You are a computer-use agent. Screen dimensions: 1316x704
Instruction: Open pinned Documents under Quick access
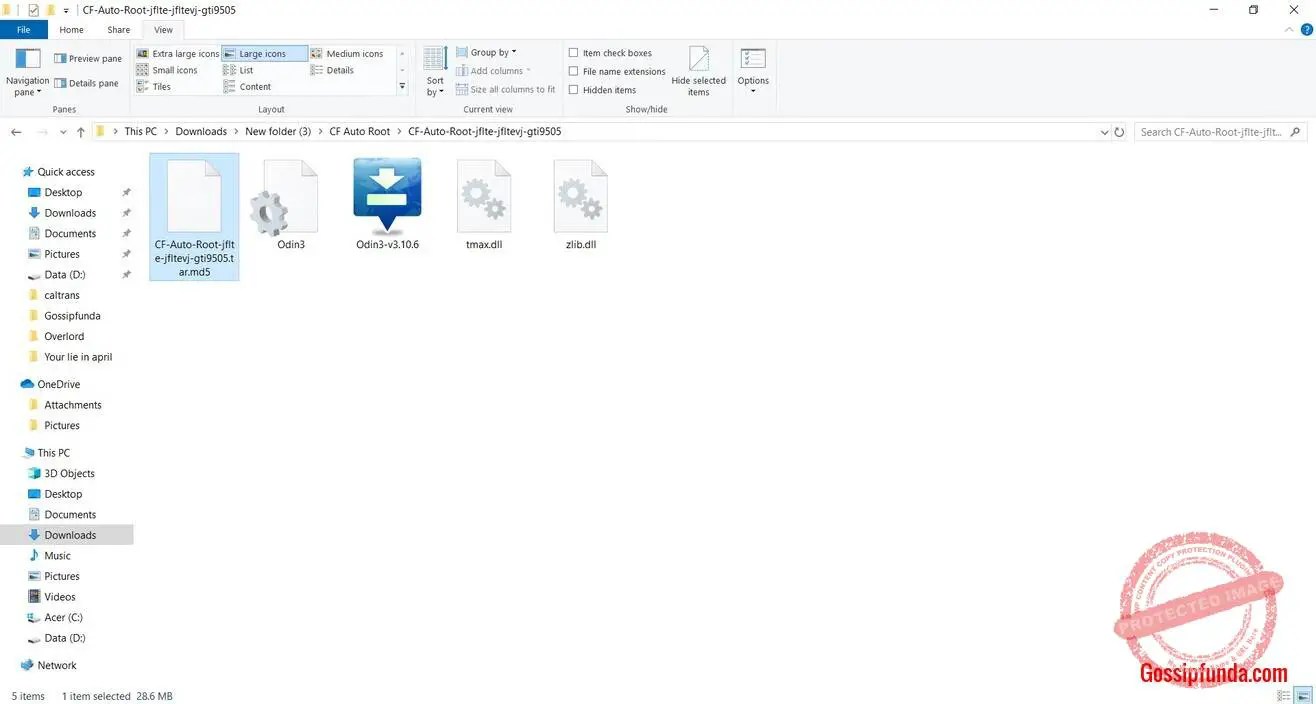[70, 233]
